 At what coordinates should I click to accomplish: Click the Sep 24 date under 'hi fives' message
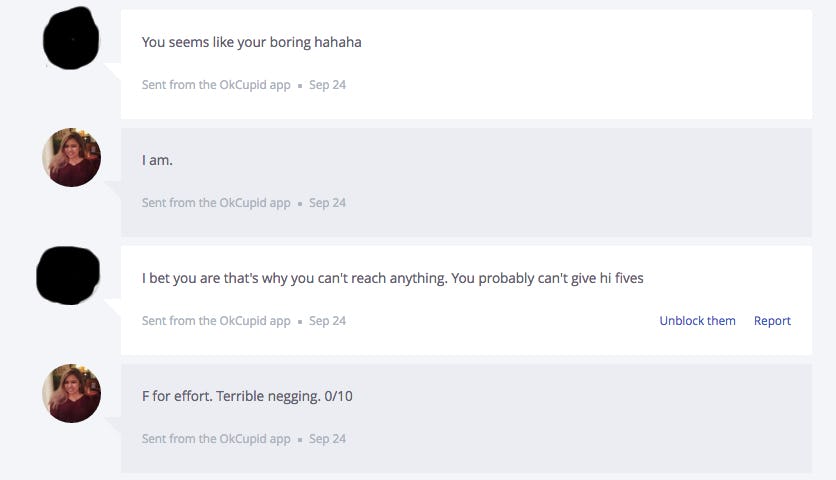click(x=327, y=321)
